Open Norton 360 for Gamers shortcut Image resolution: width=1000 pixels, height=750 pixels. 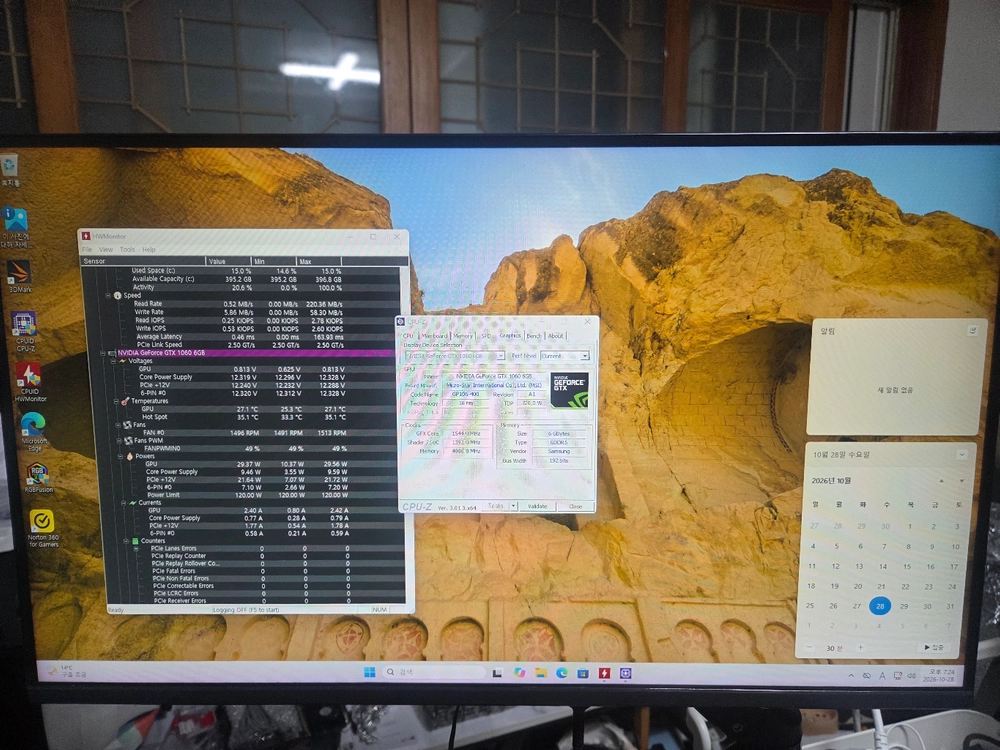(42, 529)
